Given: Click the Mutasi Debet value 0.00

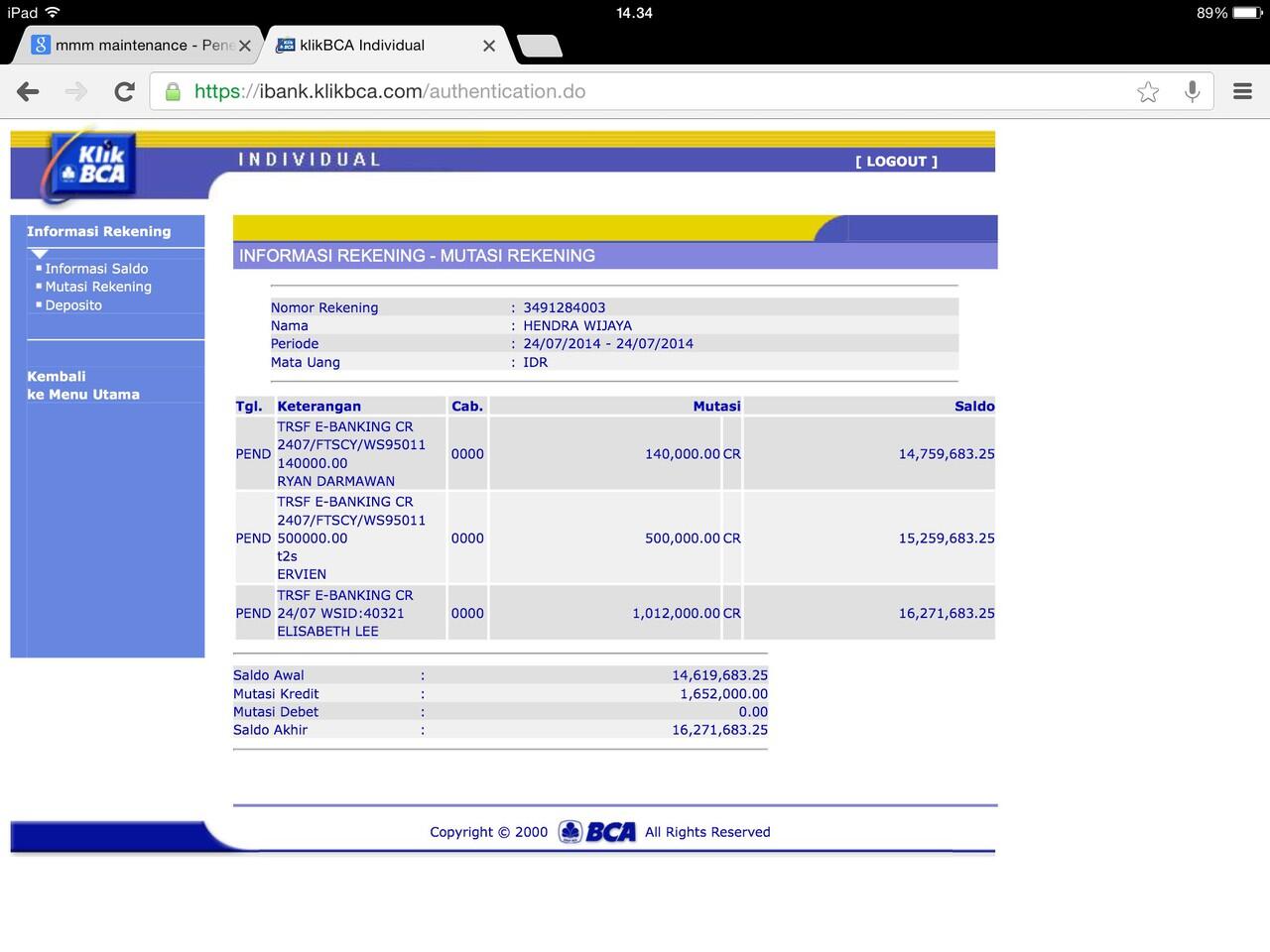Looking at the screenshot, I should pos(753,712).
